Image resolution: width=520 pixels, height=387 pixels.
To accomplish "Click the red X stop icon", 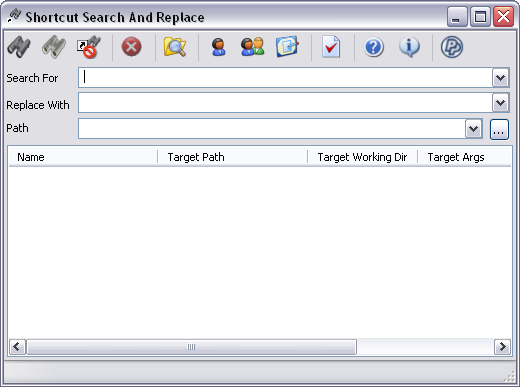I will 131,47.
